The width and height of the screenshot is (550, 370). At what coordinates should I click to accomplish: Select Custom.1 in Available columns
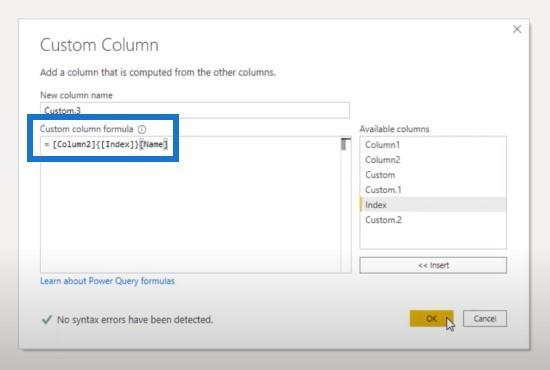433,190
